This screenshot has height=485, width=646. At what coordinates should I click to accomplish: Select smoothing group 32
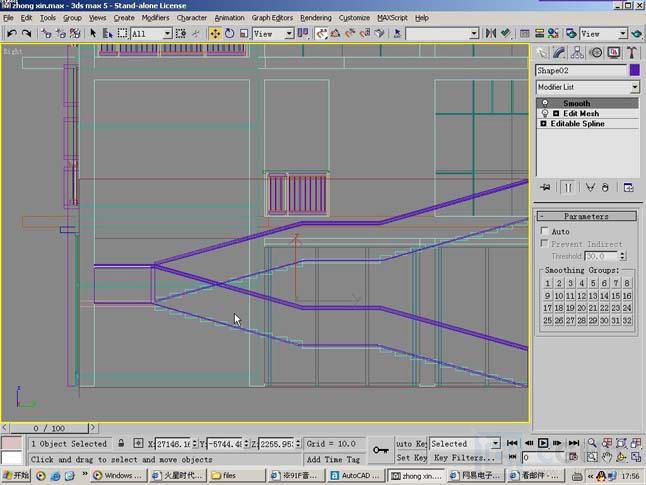pos(627,320)
